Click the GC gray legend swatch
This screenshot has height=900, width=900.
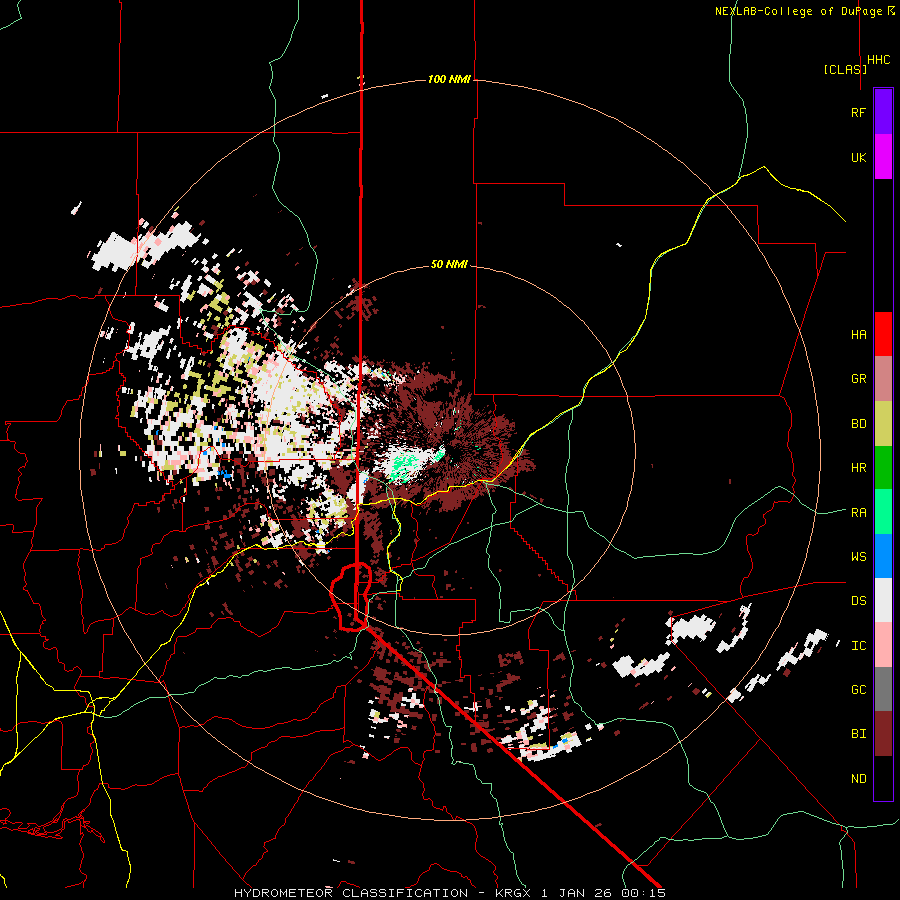click(x=883, y=689)
